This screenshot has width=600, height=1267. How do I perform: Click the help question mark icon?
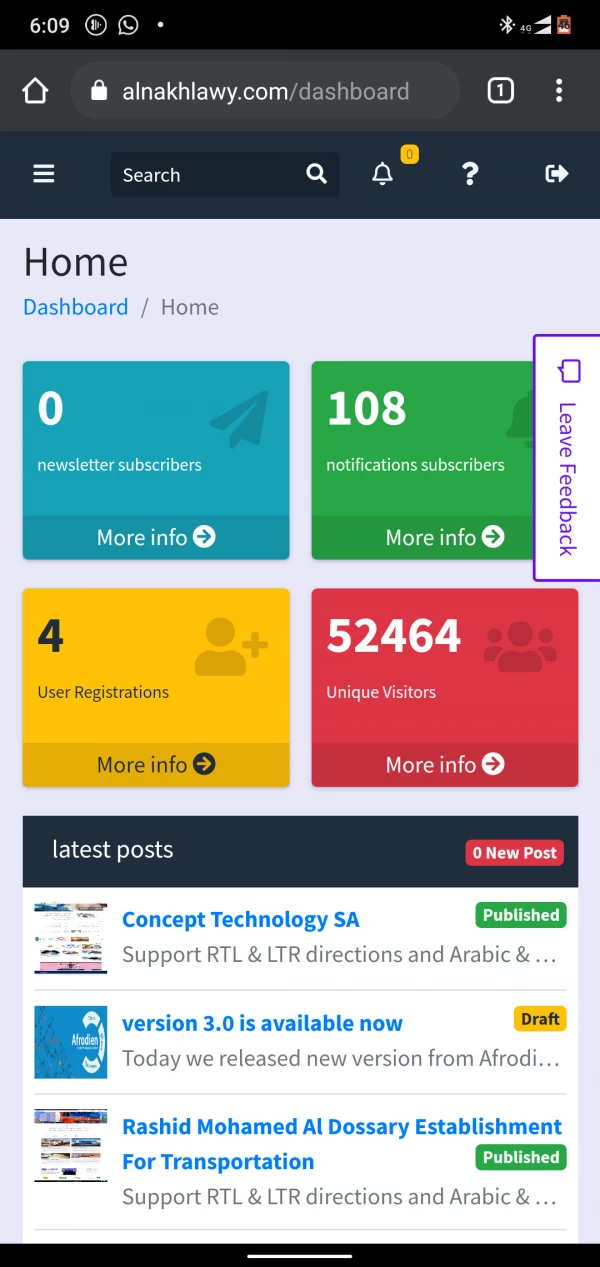[470, 174]
